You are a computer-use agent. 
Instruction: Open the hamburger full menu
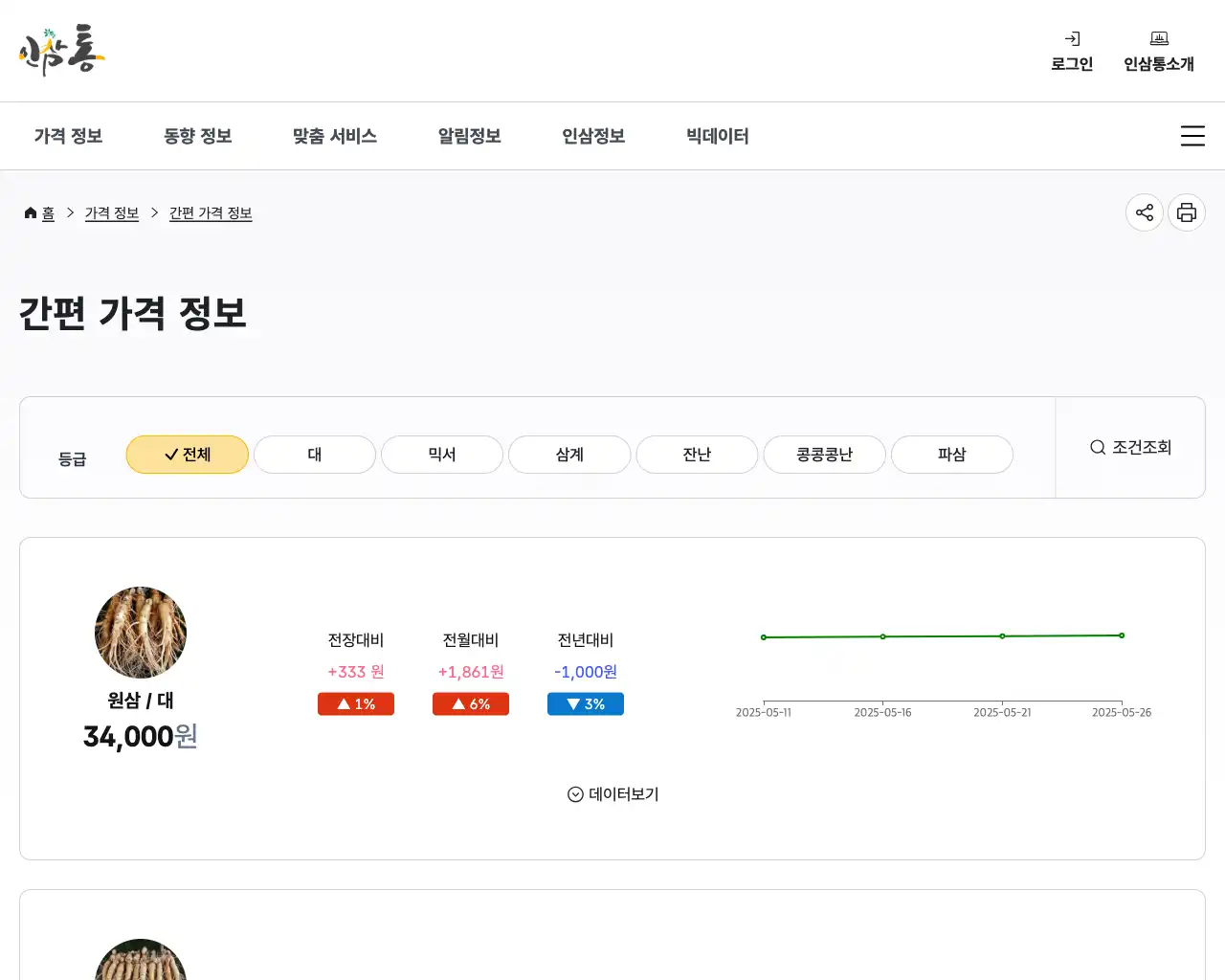tap(1192, 136)
